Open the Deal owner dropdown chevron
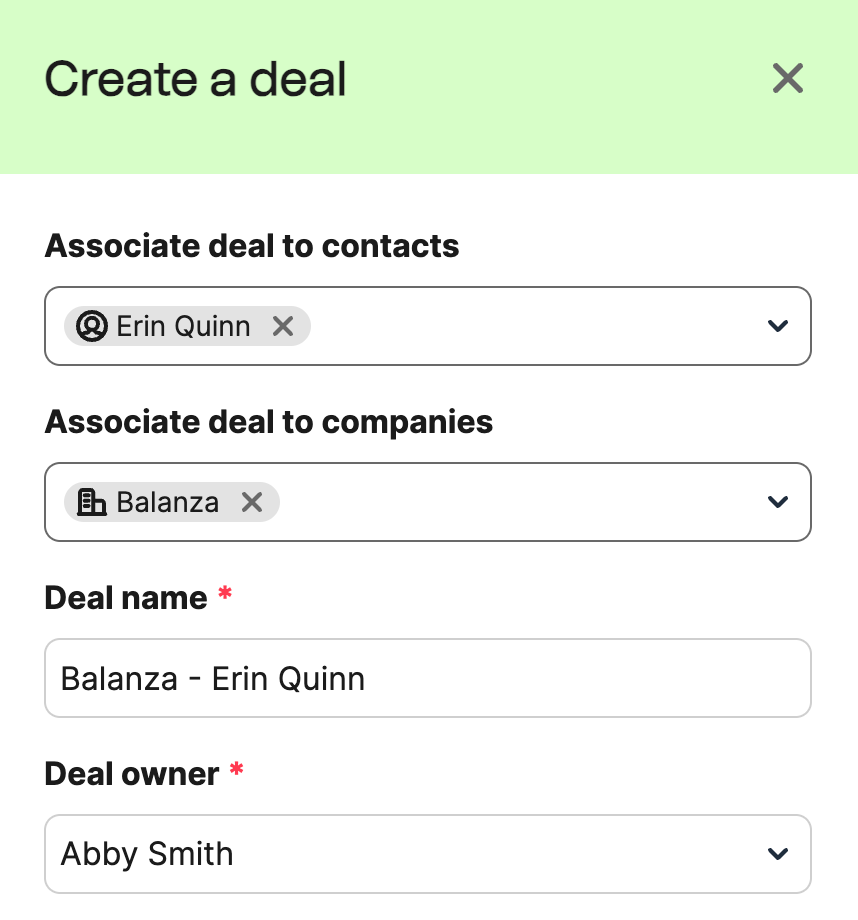The height and width of the screenshot is (920, 858). point(777,854)
